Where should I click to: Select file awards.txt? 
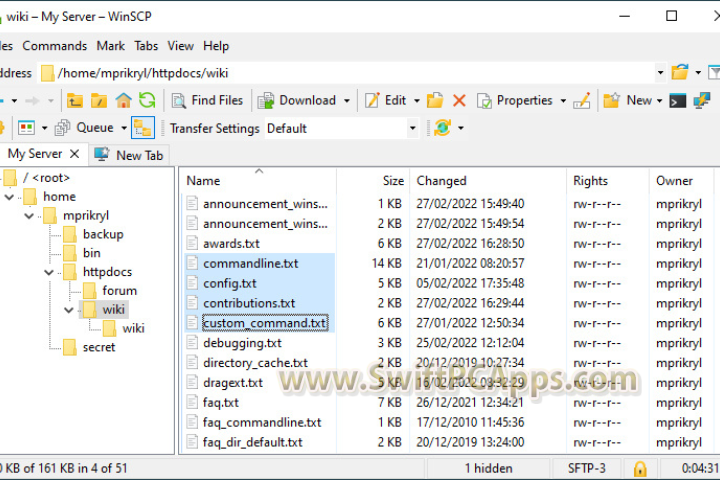(231, 243)
